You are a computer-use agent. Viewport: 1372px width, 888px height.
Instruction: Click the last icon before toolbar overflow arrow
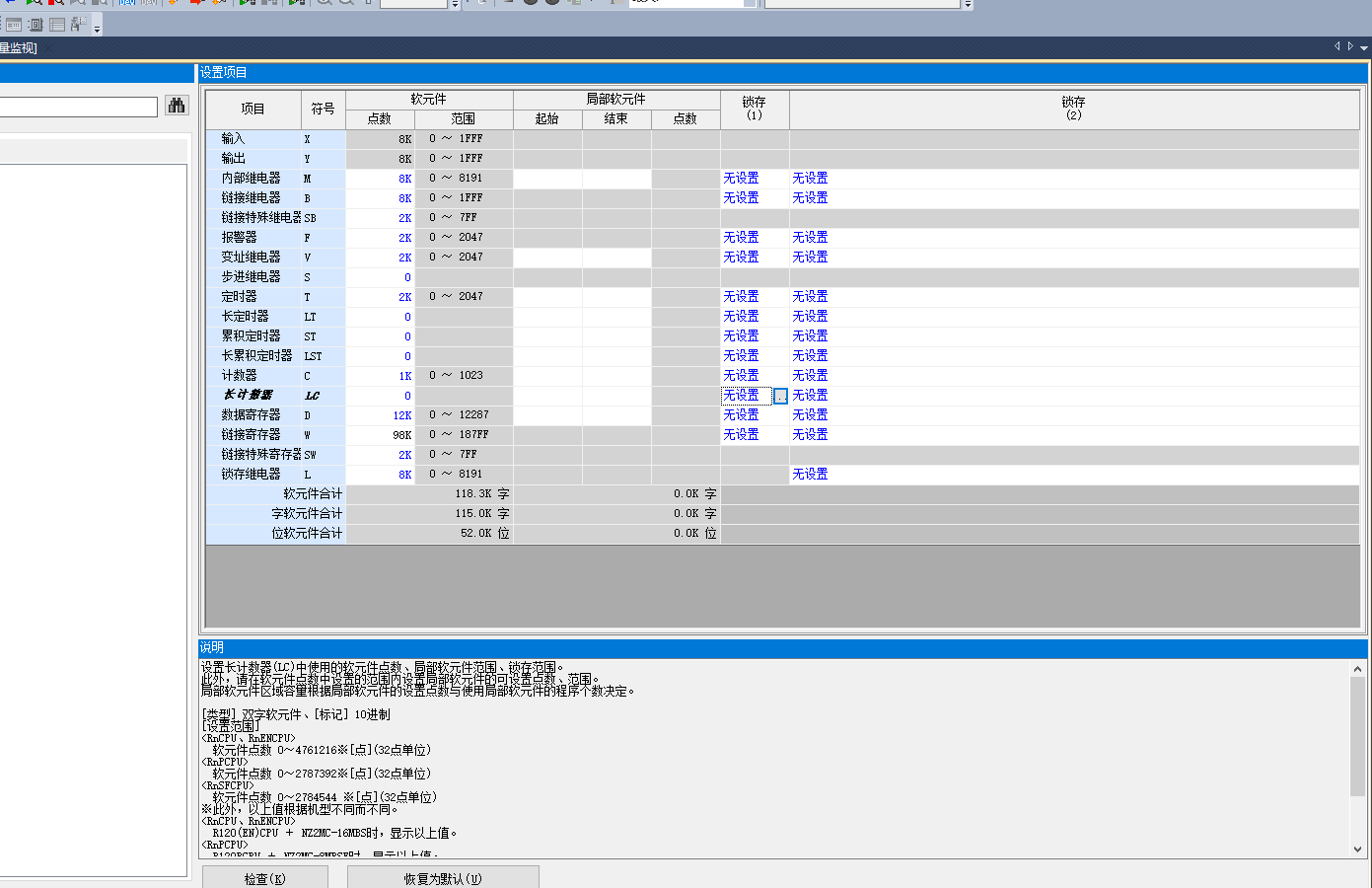click(79, 25)
